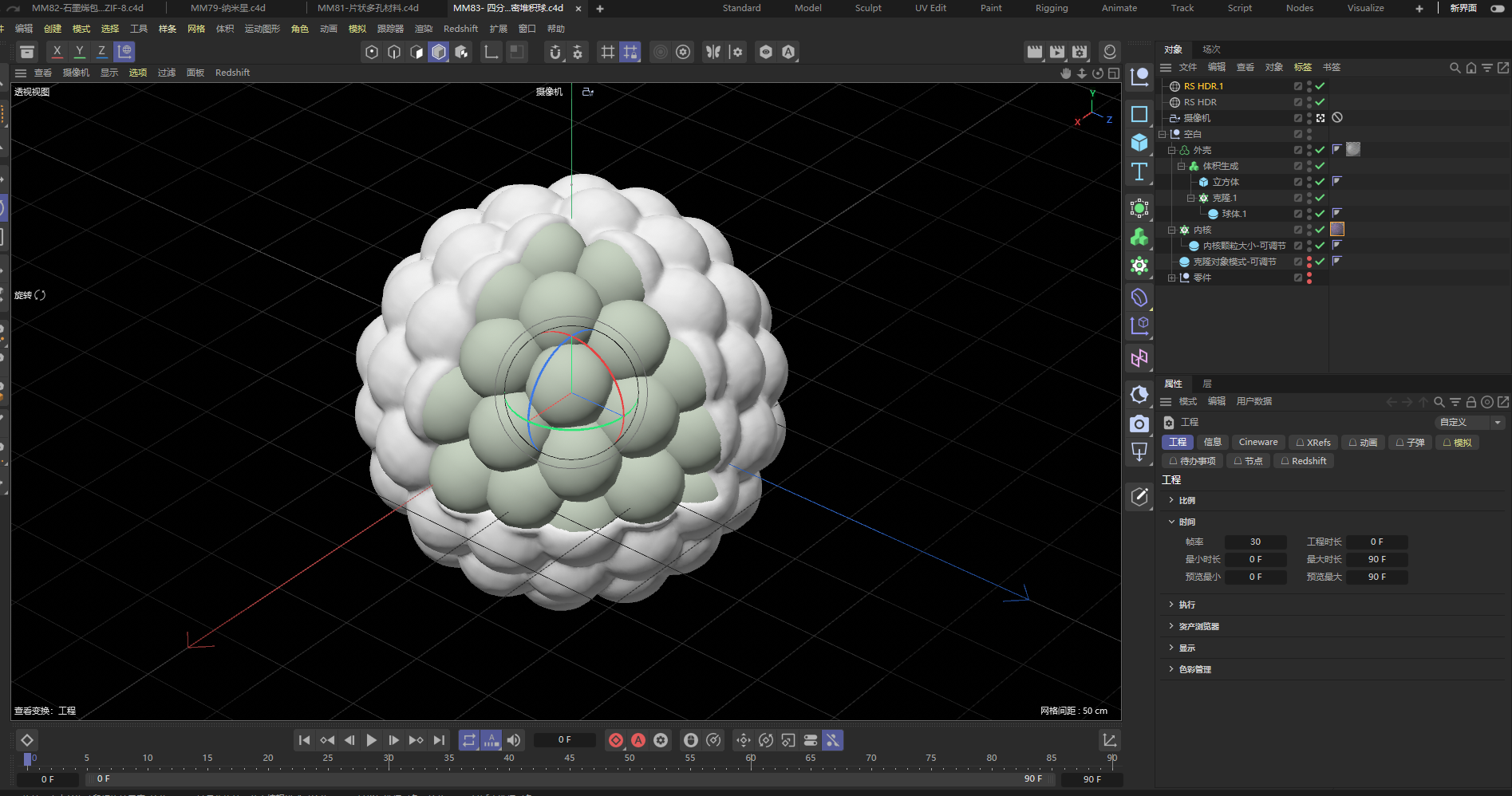Switch to the Sculpt layout tab

pyautogui.click(x=868, y=8)
